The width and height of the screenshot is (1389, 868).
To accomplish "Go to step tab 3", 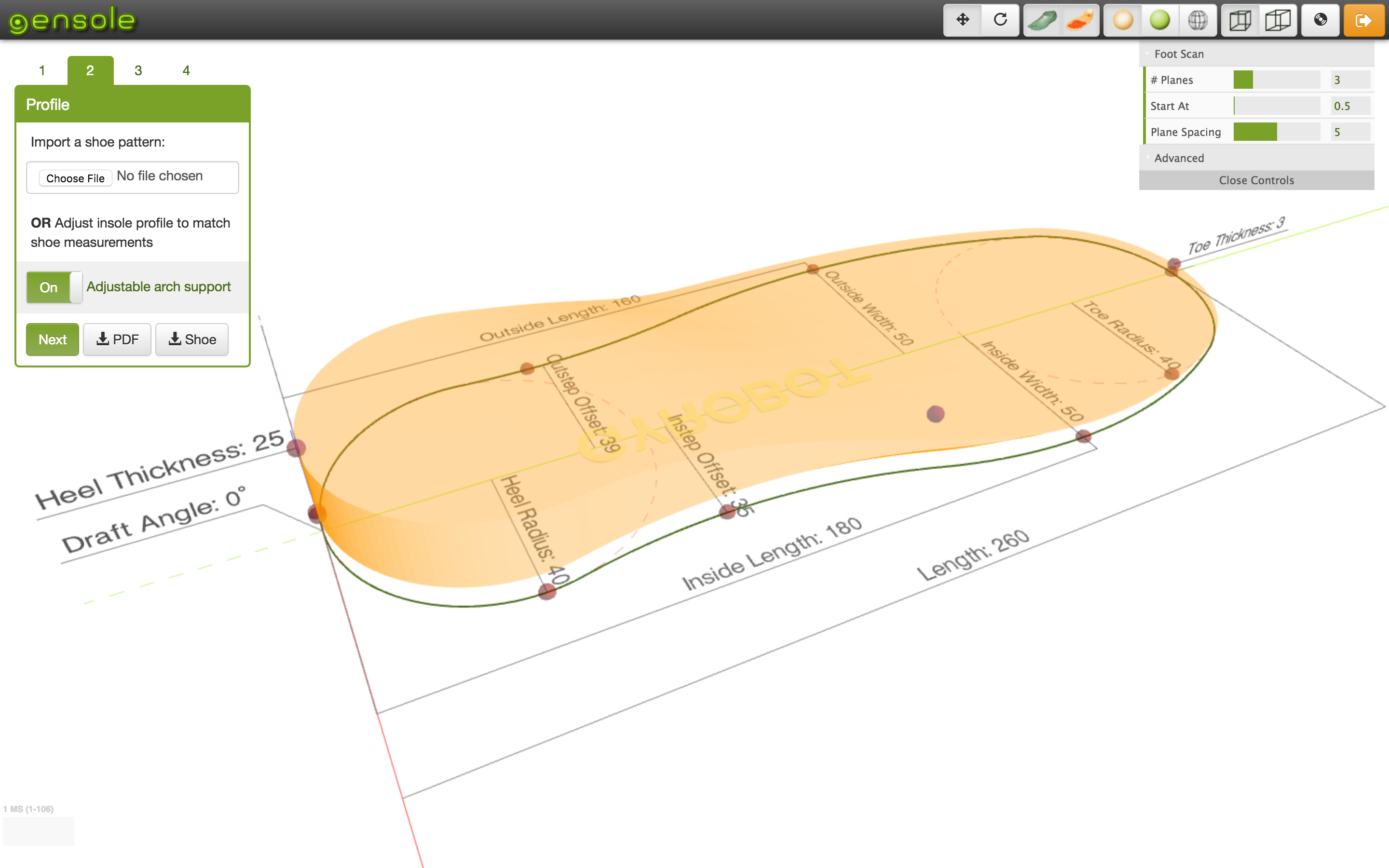I will click(138, 70).
